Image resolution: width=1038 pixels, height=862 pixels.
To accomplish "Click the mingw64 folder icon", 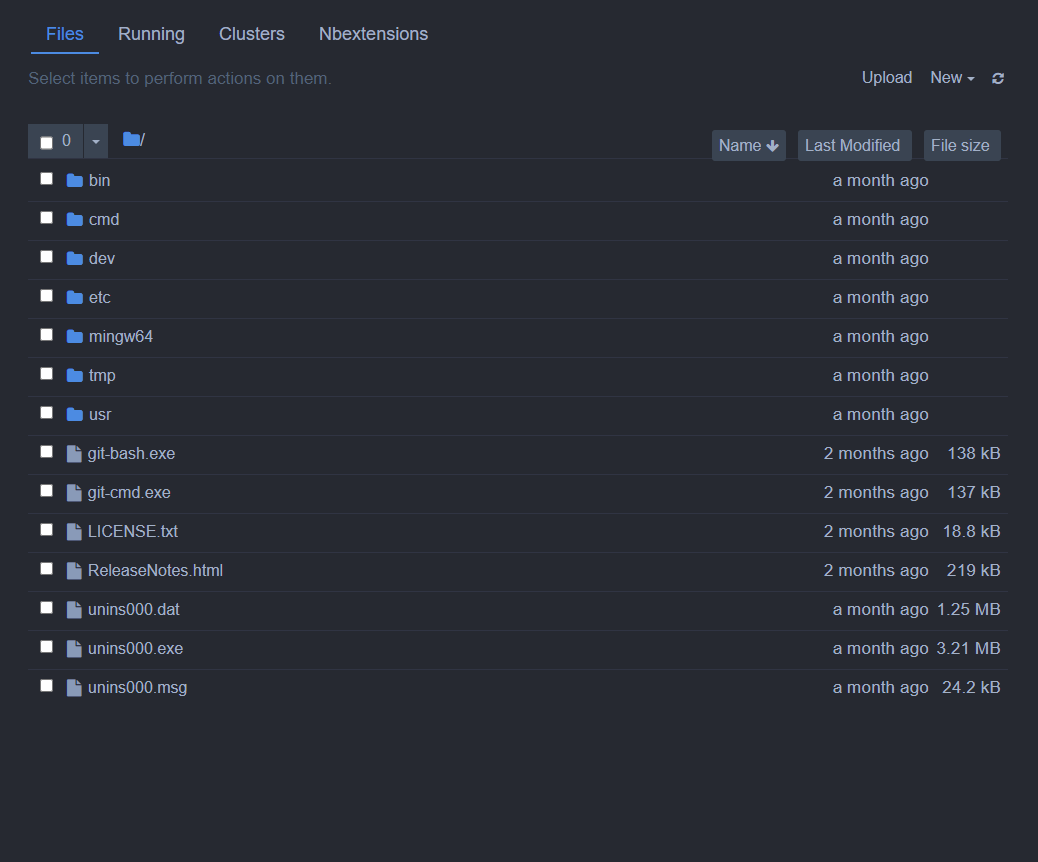I will [x=75, y=336].
